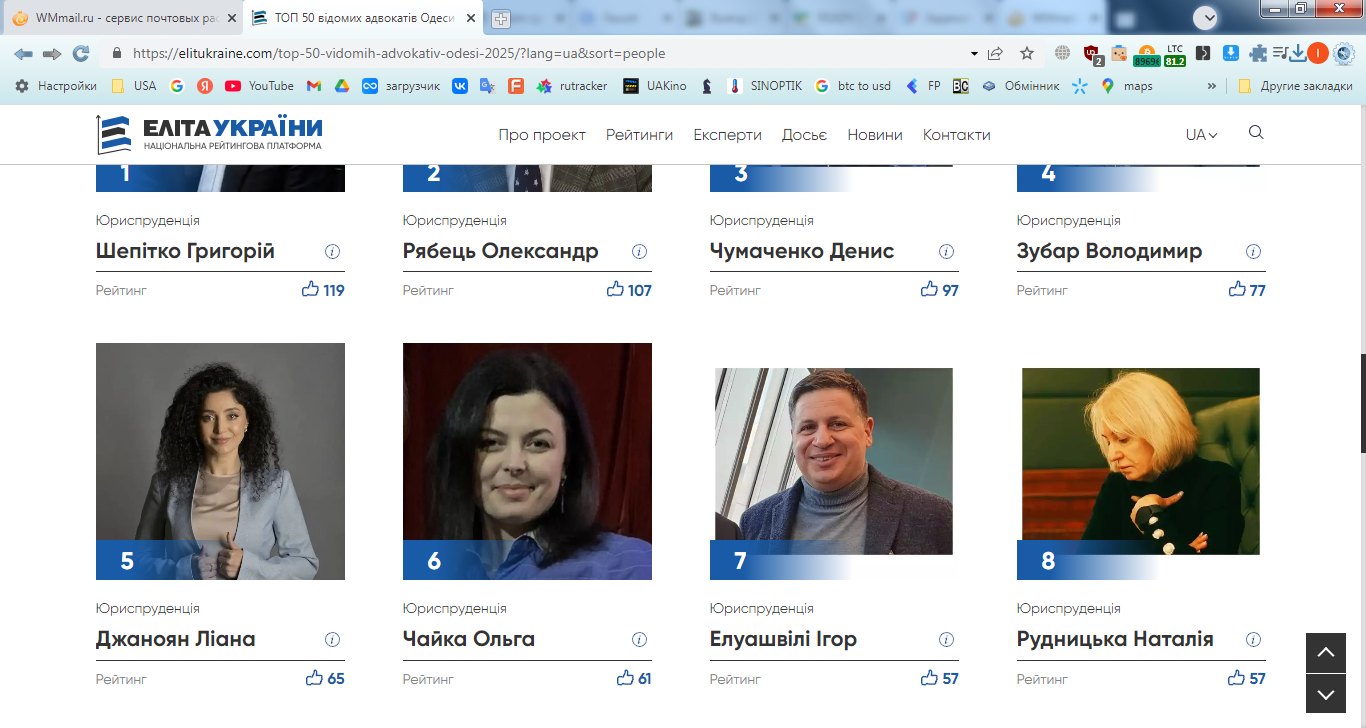Open the Настройки bookmark
The image size is (1366, 728).
[x=56, y=86]
